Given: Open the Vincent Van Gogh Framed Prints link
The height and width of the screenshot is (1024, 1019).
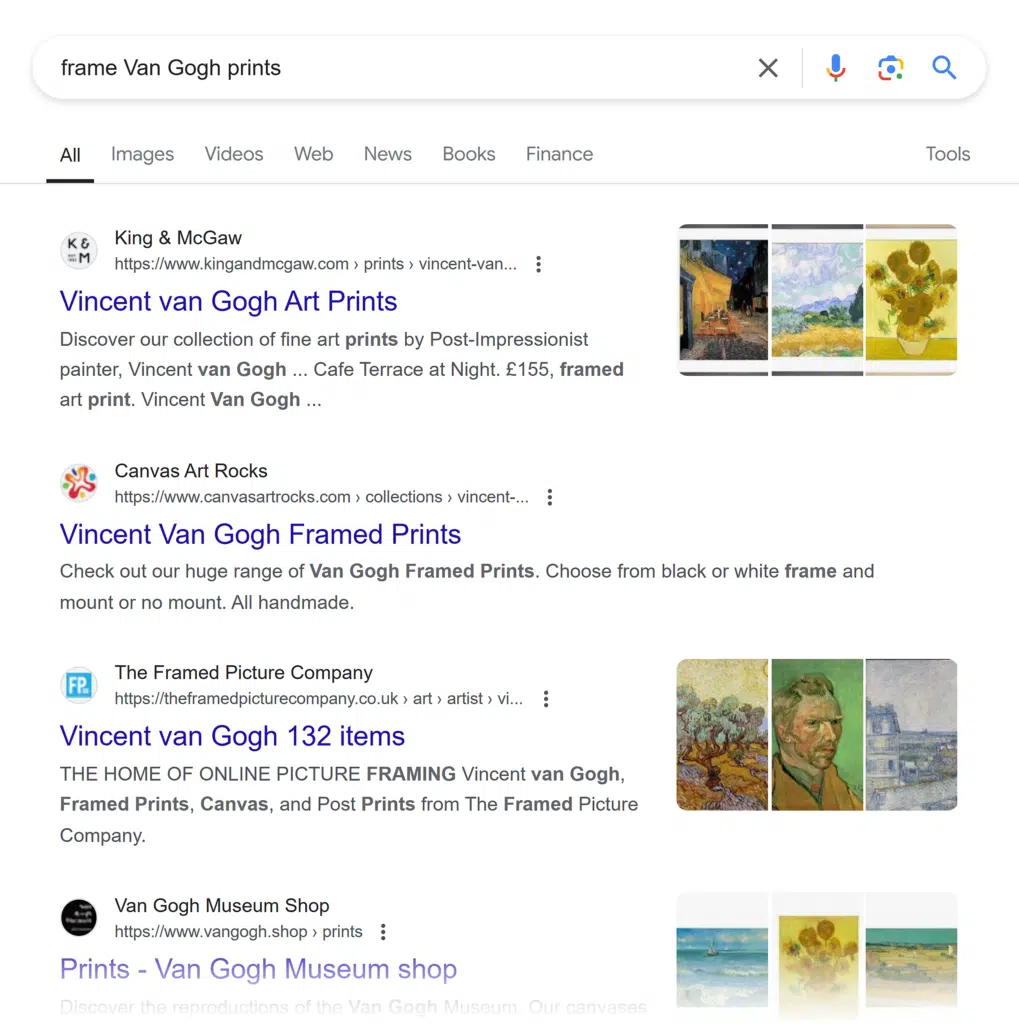Looking at the screenshot, I should [260, 535].
